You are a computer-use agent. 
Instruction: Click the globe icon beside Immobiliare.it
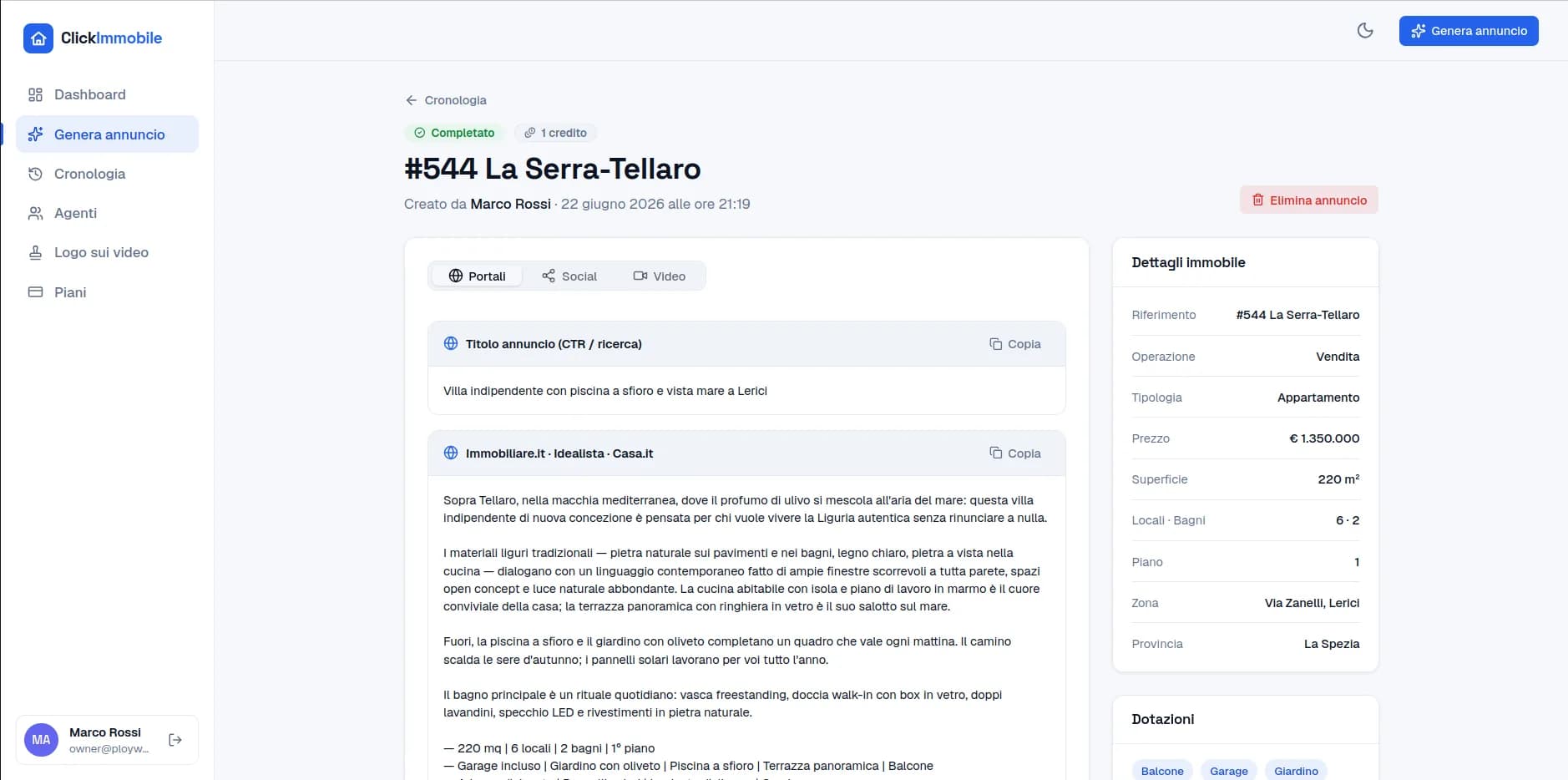coord(451,453)
